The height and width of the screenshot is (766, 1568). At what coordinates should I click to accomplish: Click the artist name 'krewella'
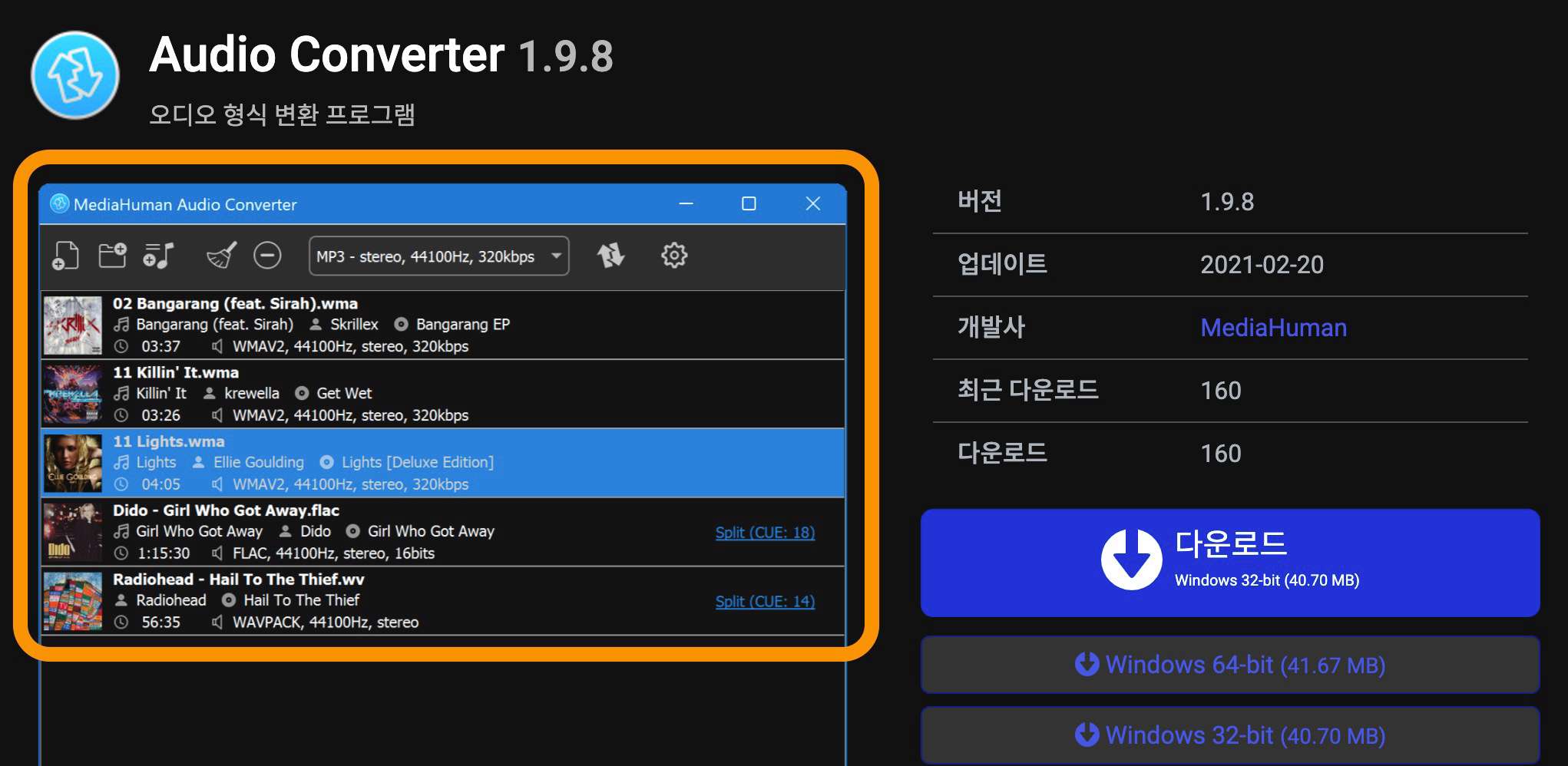pyautogui.click(x=252, y=394)
